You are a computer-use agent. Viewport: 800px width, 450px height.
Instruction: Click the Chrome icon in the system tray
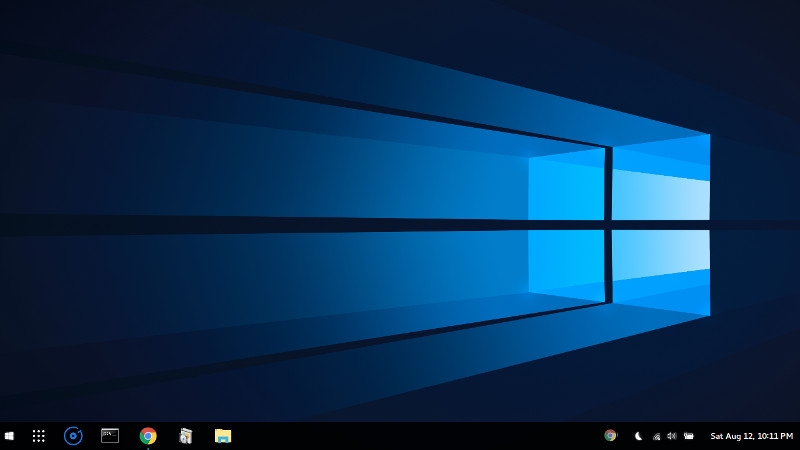click(x=610, y=435)
